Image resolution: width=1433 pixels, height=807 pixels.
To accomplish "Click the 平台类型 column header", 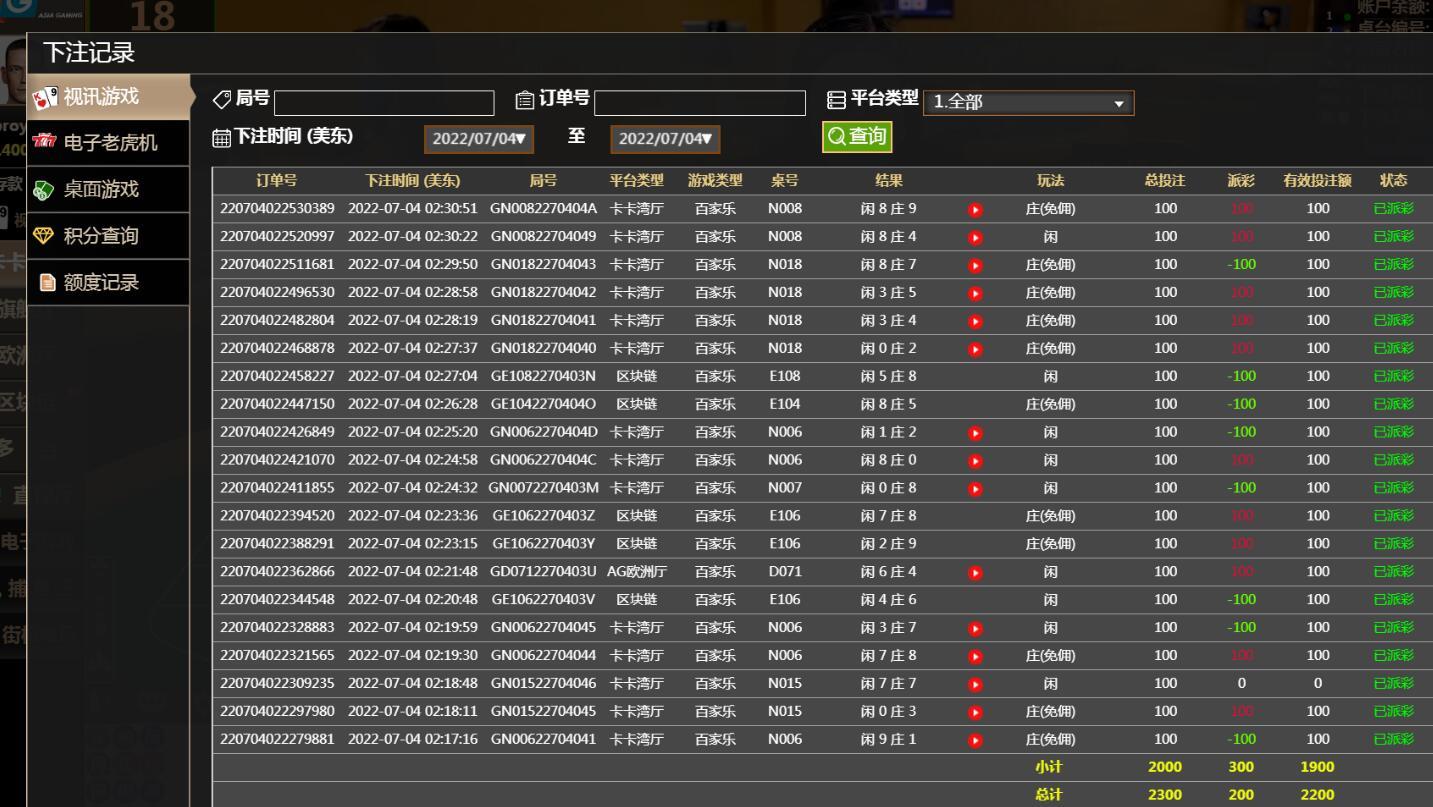I will tap(637, 181).
